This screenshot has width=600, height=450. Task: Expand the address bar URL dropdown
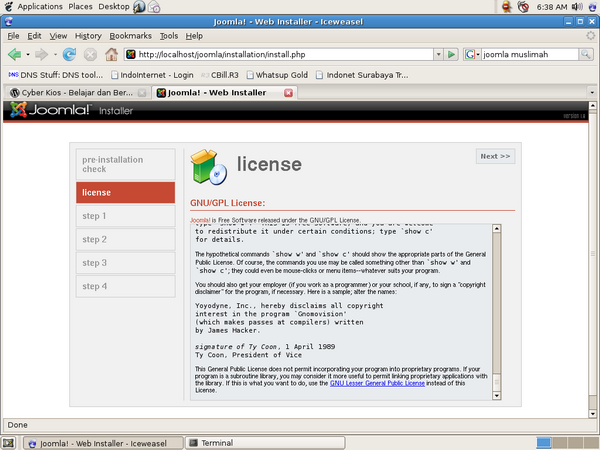(439, 54)
